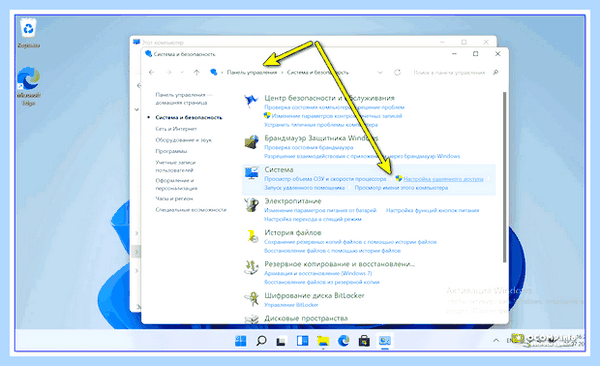Select Учетные записи пользователей in sidebar
This screenshot has width=600, height=366.
[x=175, y=166]
